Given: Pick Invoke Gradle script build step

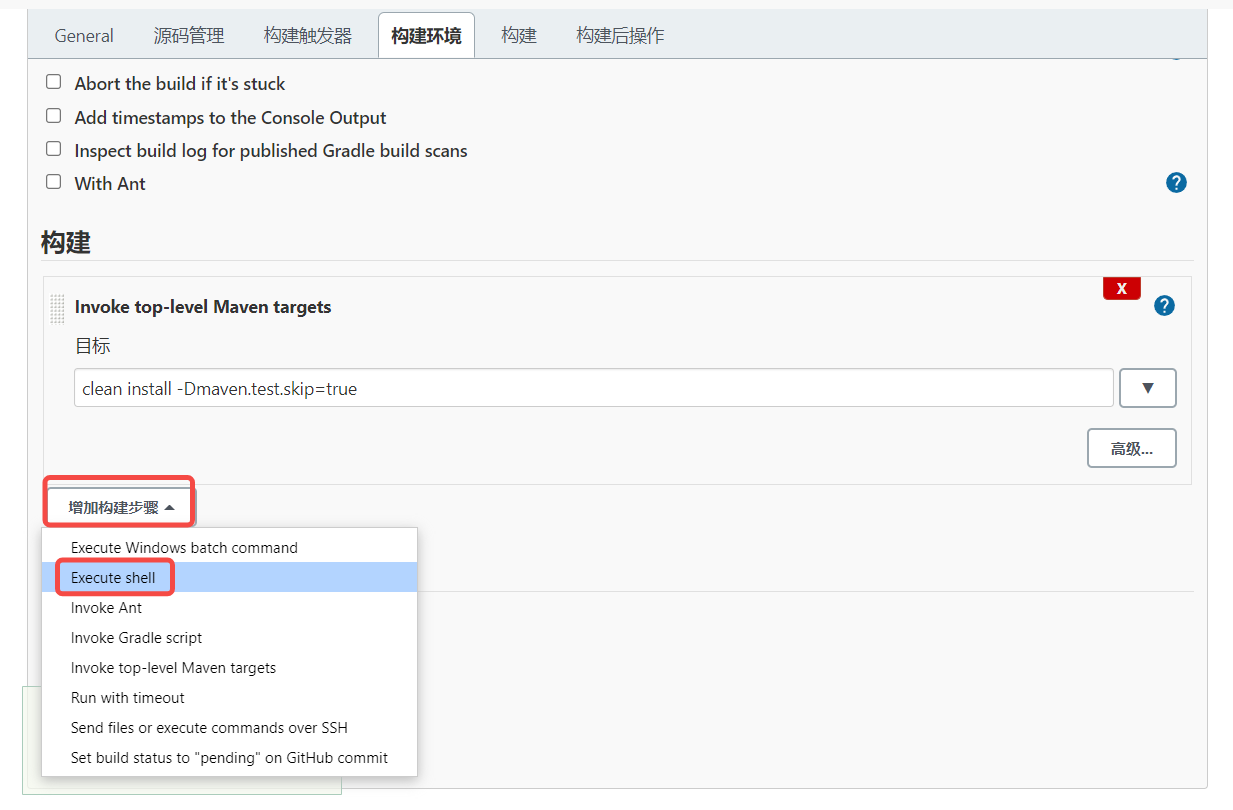Looking at the screenshot, I should (x=136, y=638).
